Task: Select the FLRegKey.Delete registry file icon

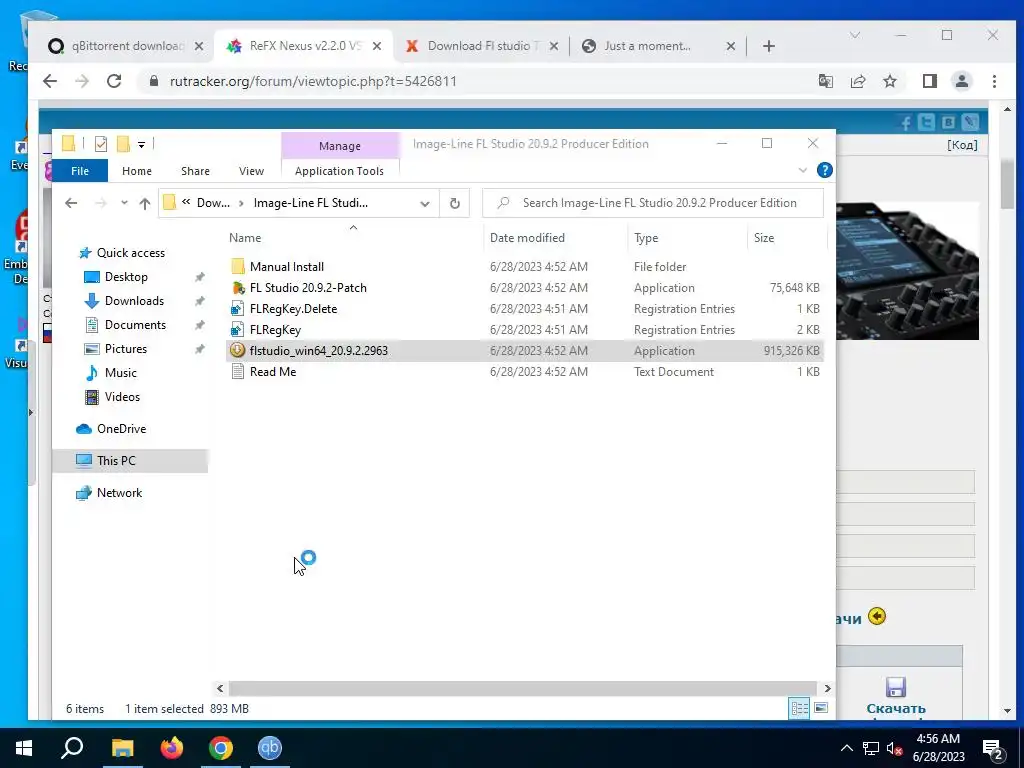Action: coord(238,308)
